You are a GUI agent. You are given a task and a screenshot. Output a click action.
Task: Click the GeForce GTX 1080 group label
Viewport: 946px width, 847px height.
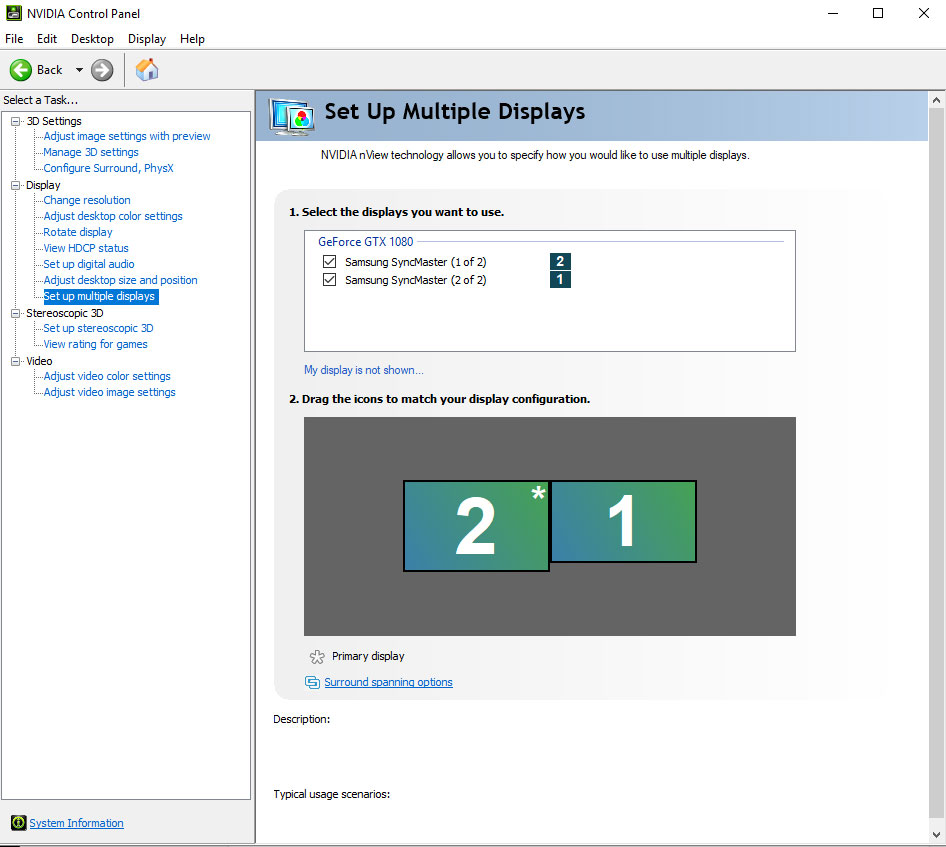(366, 242)
